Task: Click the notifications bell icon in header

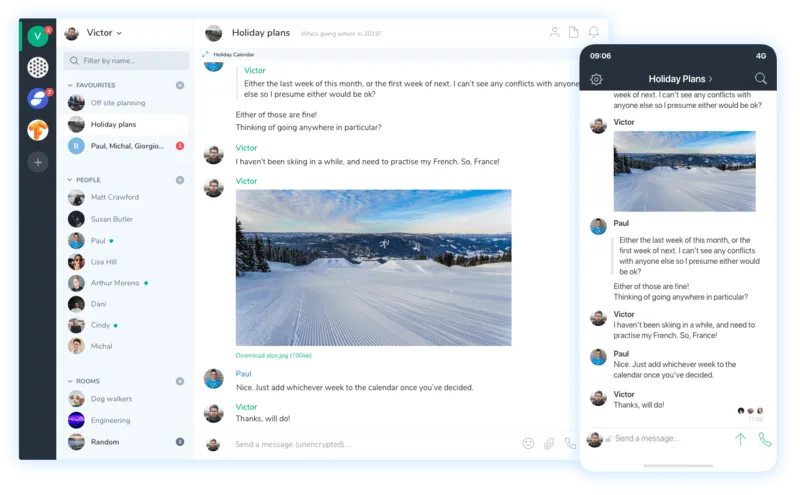Action: coord(594,33)
